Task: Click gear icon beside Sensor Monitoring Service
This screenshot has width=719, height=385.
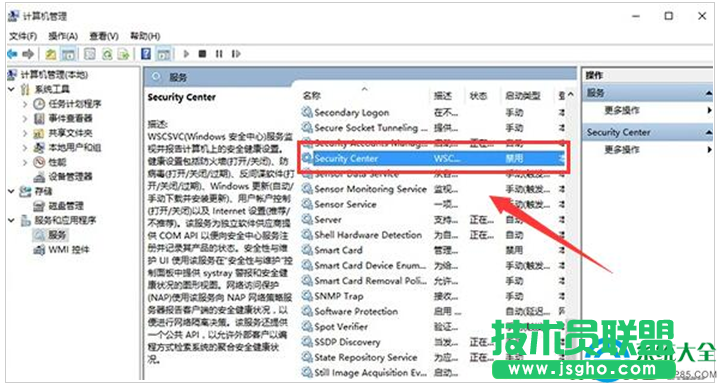Action: [x=307, y=189]
